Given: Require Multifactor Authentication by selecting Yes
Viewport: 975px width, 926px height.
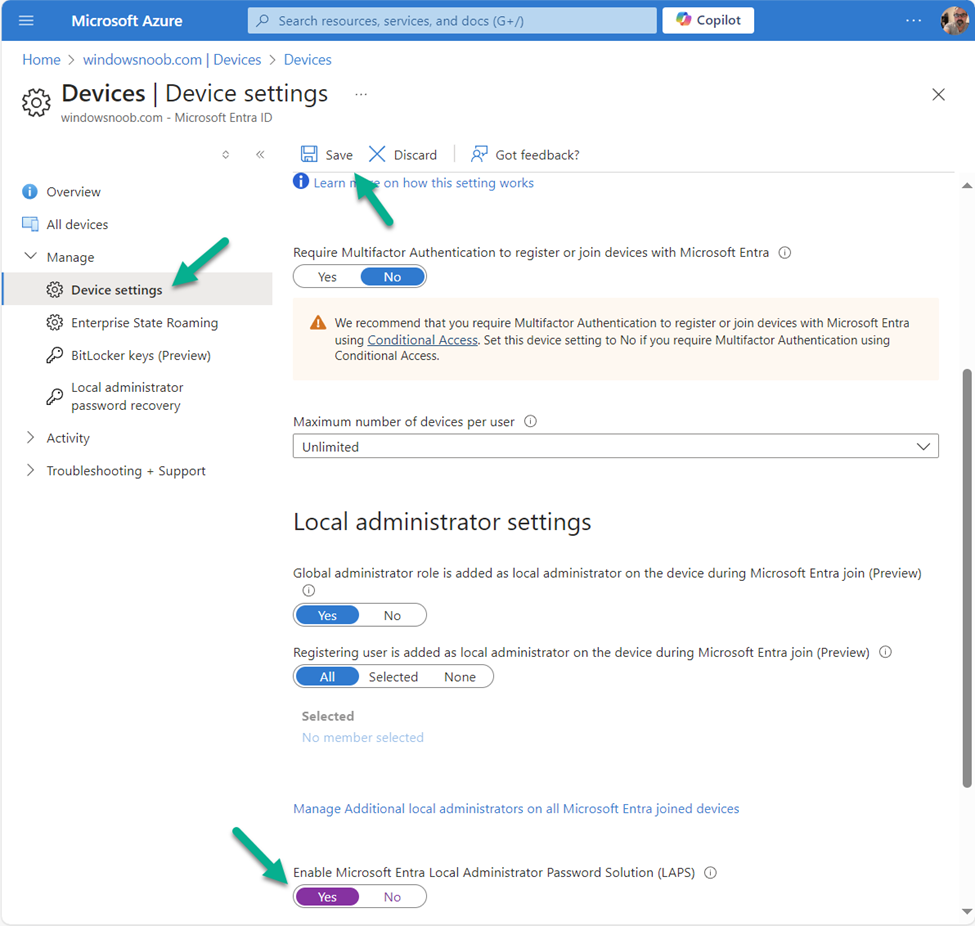Looking at the screenshot, I should 326,276.
